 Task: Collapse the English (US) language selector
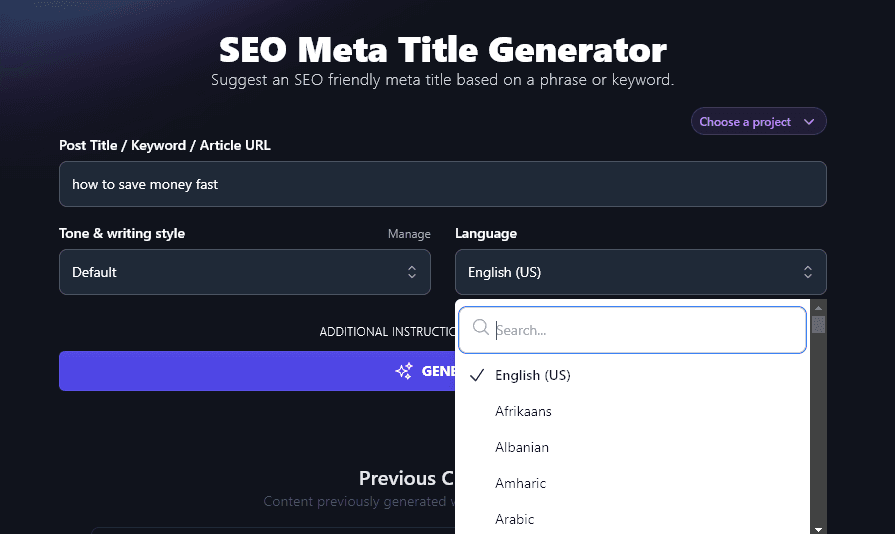pos(640,272)
